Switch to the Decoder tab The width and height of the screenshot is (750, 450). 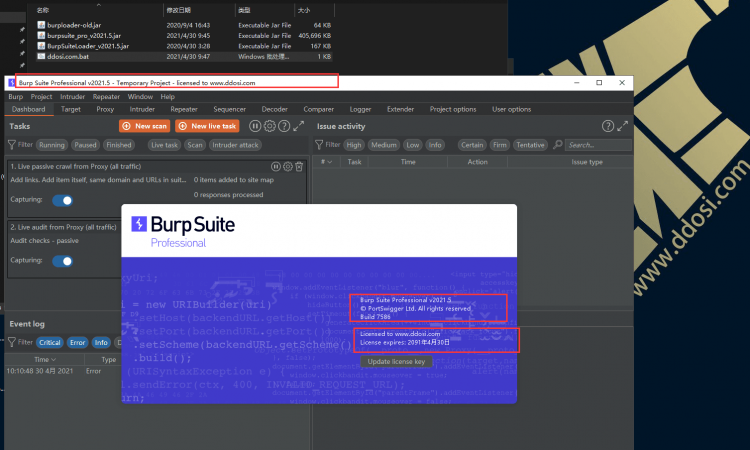coord(275,109)
